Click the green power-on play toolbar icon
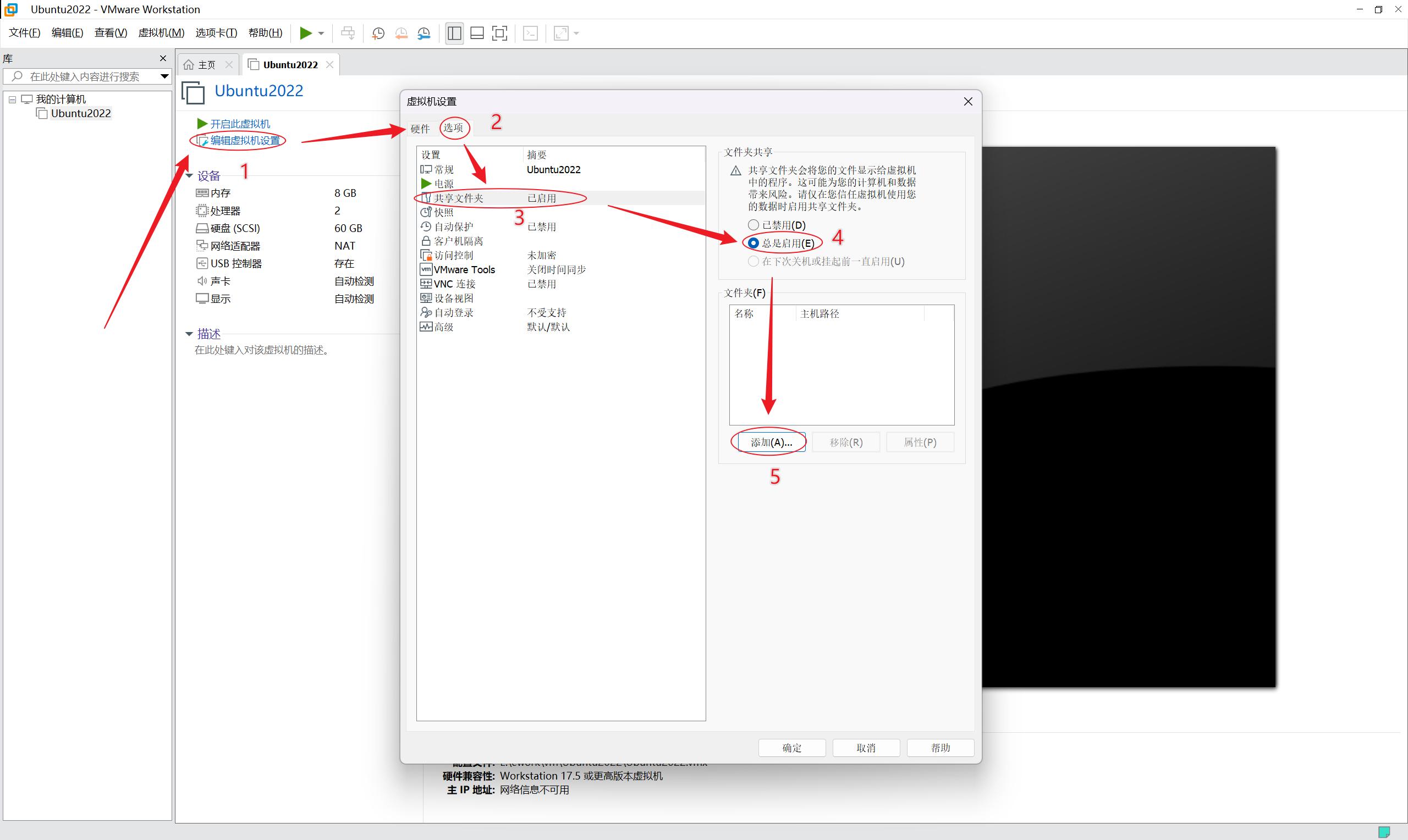Screen dimensions: 1408x840 [305, 34]
